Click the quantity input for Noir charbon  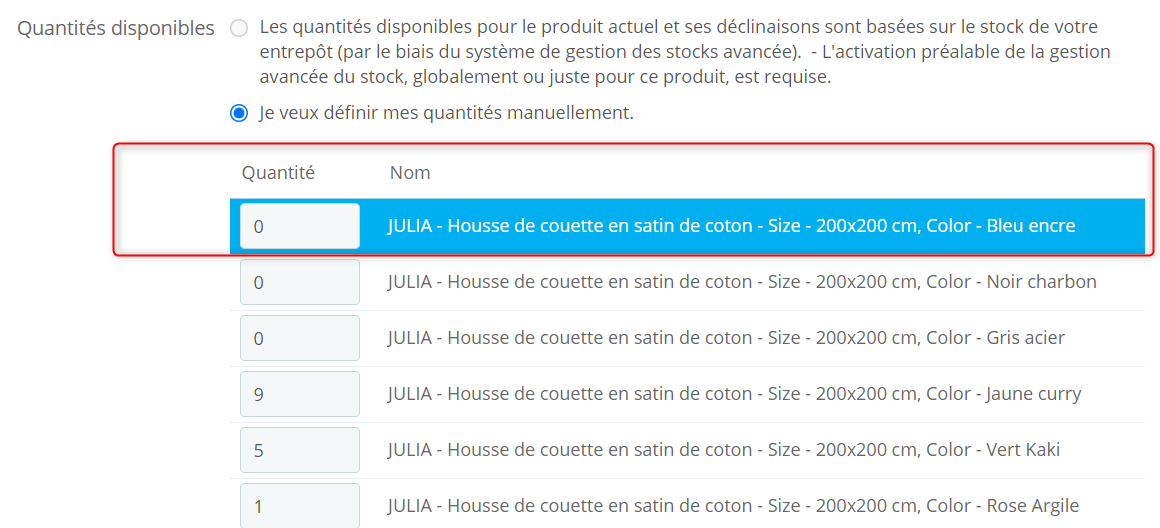pyautogui.click(x=299, y=282)
